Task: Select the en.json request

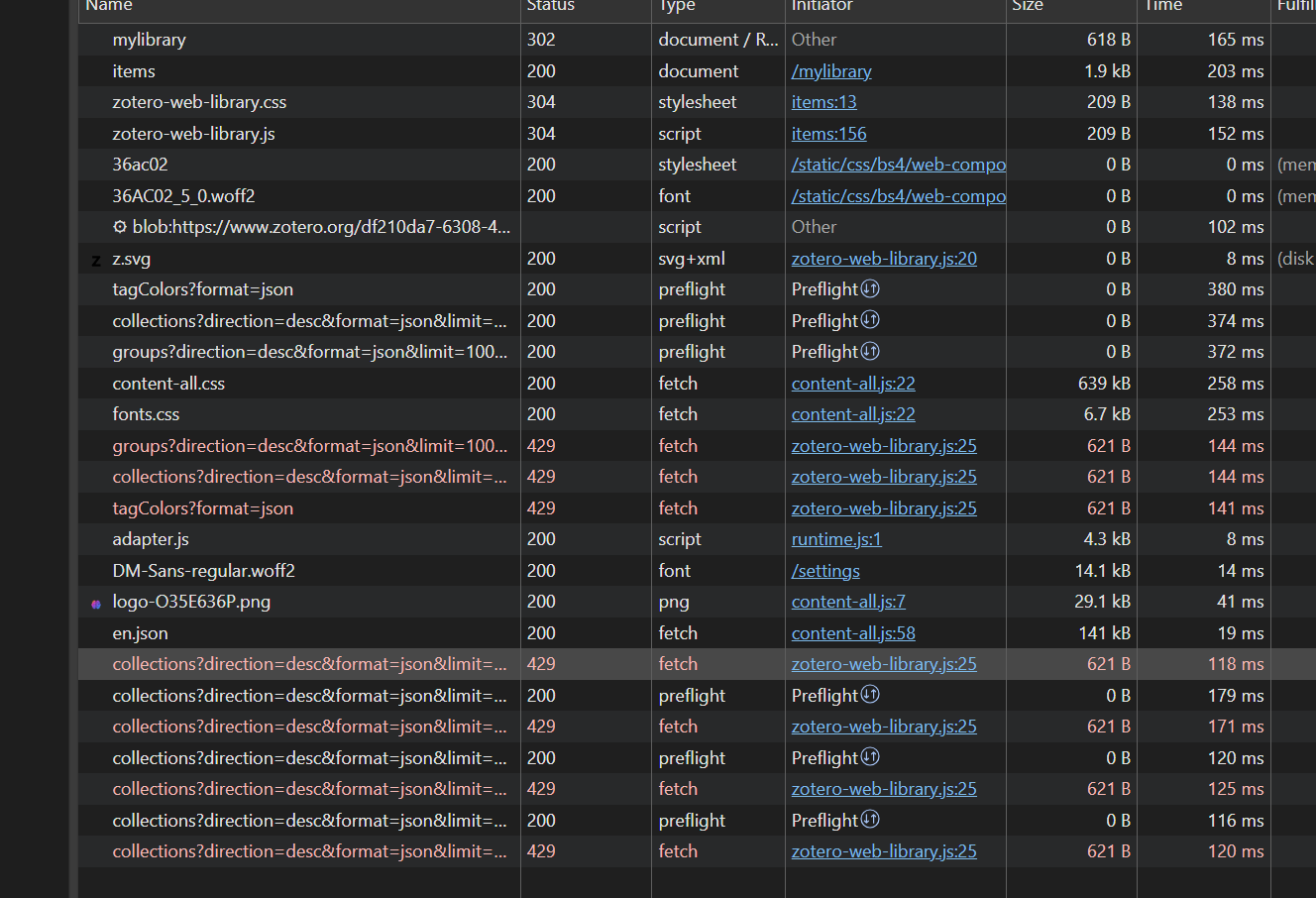Action: pyautogui.click(x=140, y=633)
